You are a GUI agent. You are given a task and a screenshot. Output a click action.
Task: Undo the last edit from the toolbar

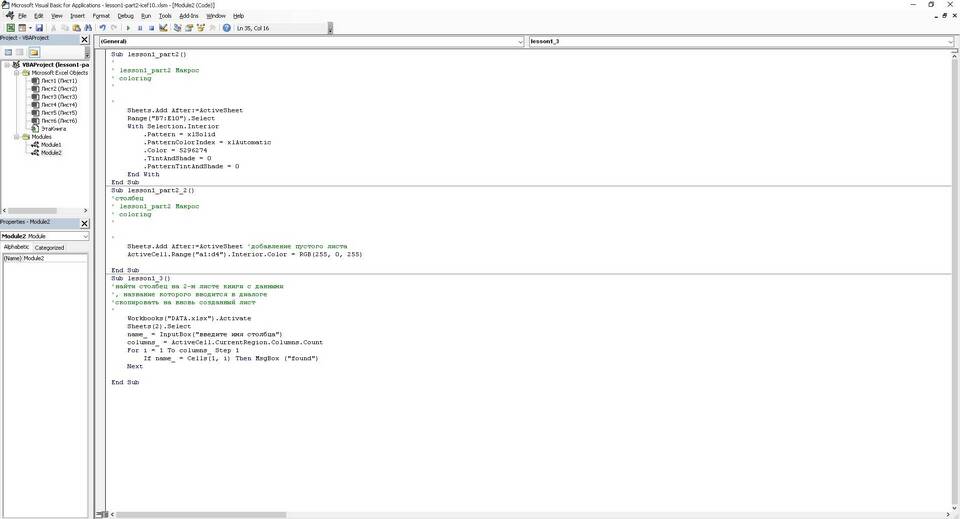(x=102, y=28)
